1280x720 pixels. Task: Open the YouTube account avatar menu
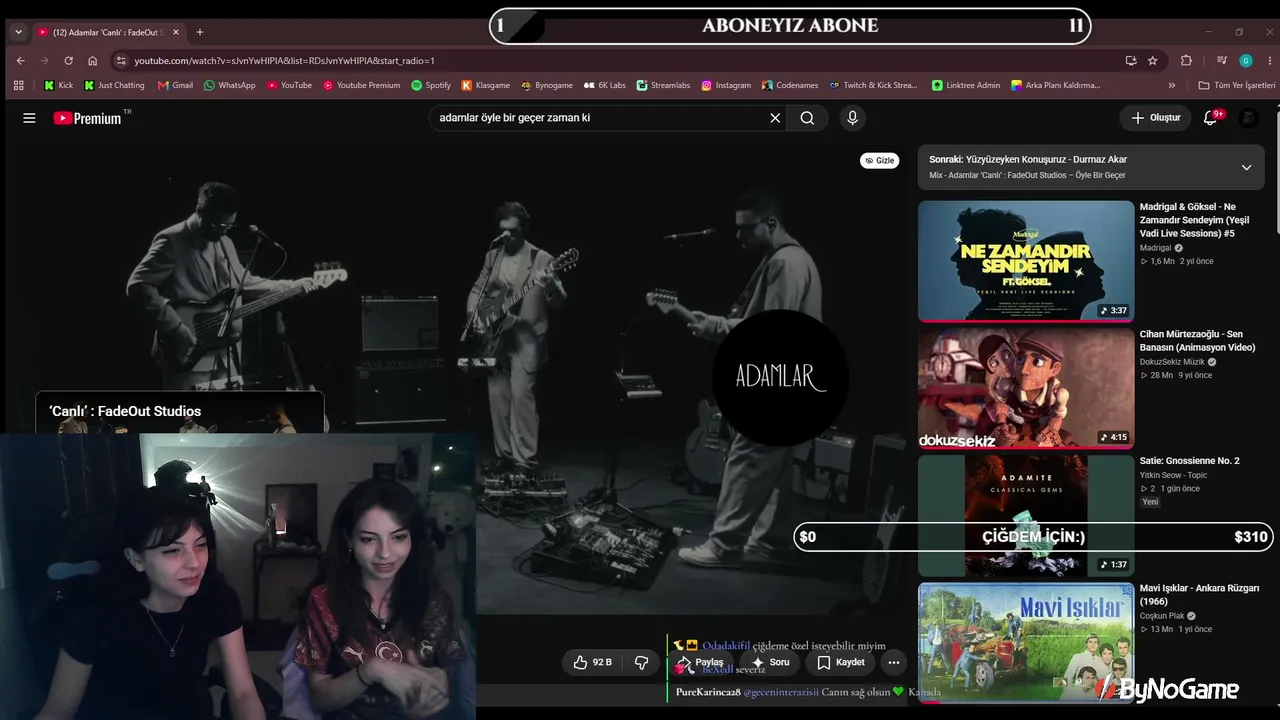[x=1249, y=118]
